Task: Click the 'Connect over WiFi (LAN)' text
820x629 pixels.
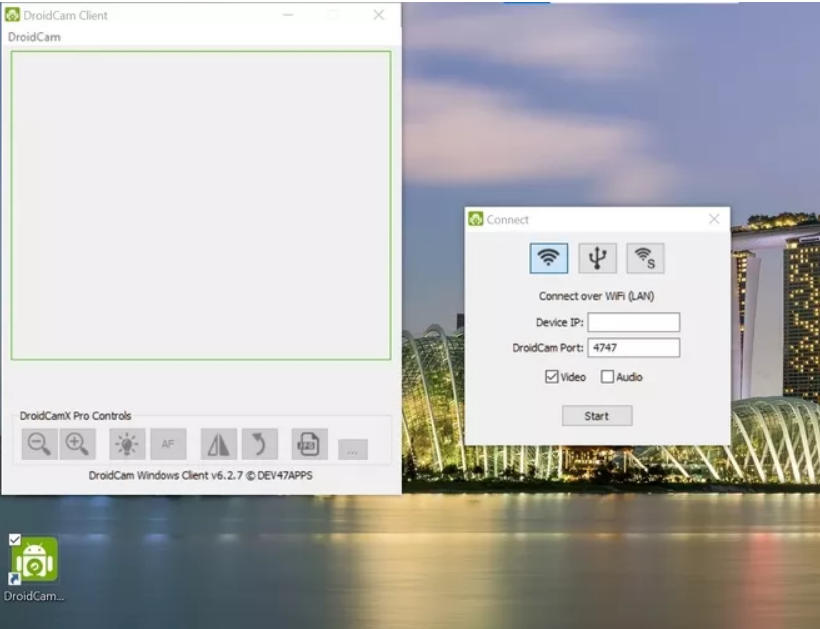Action: tap(597, 296)
